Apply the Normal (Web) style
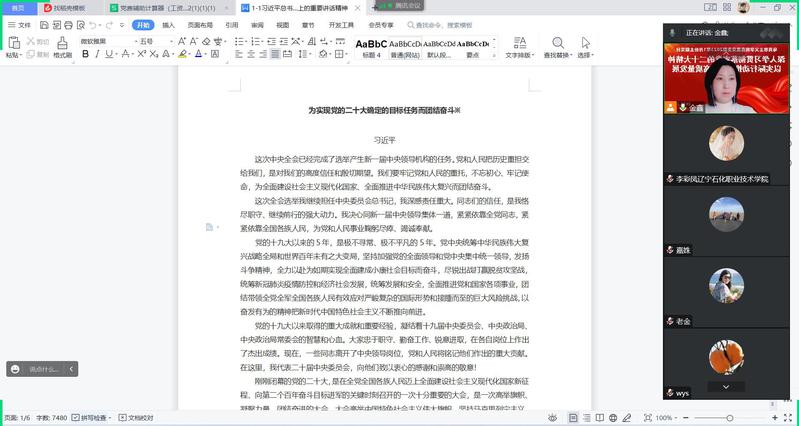Image resolution: width=799 pixels, height=426 pixels. pyautogui.click(x=405, y=48)
